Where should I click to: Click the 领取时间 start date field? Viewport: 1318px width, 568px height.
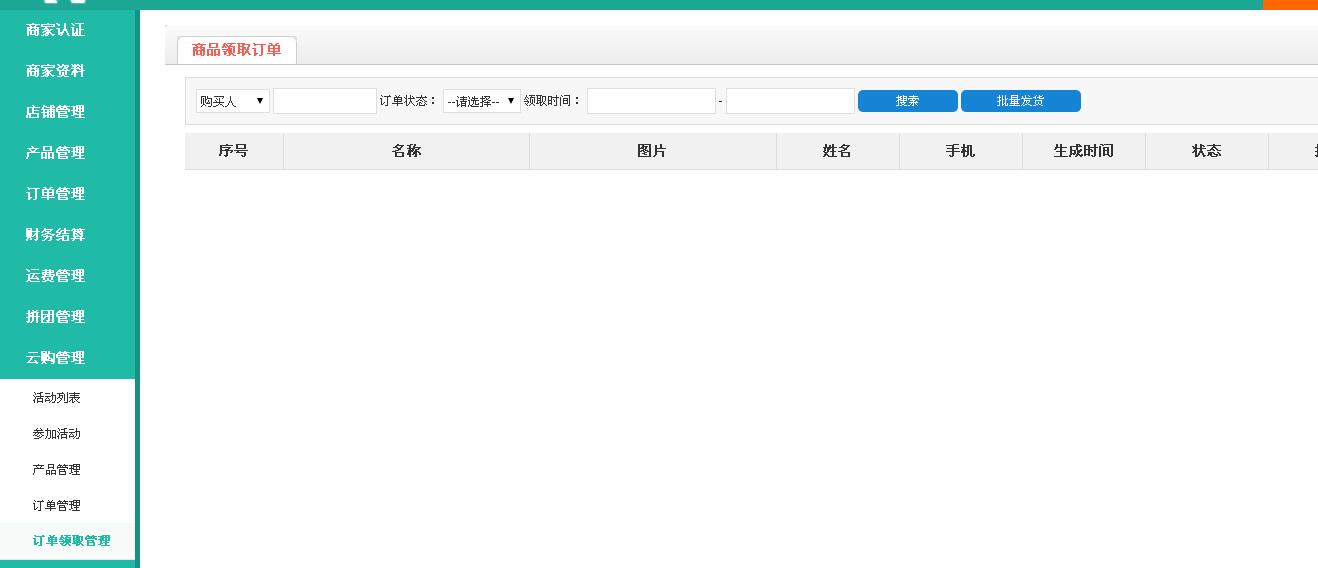(x=651, y=101)
